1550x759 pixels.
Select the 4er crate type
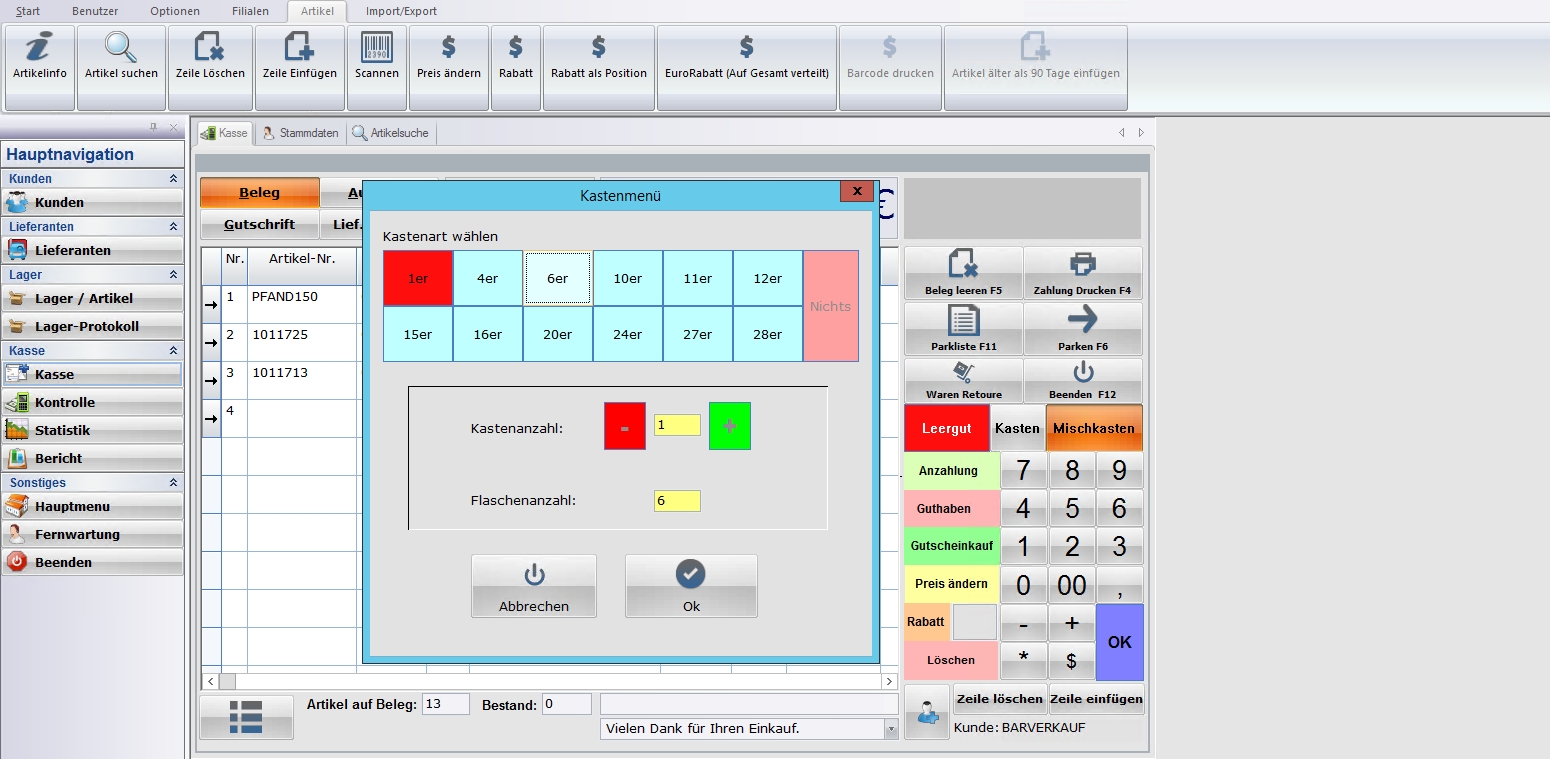coord(488,278)
